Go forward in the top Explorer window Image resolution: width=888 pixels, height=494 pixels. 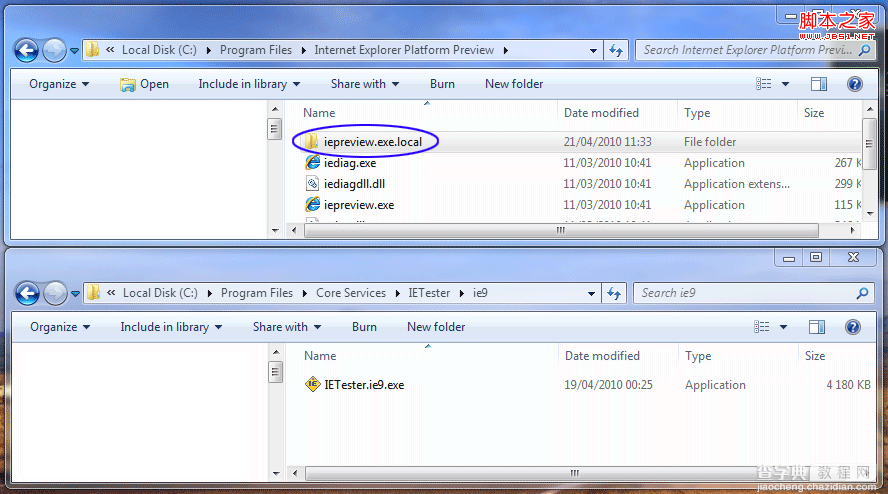[x=54, y=50]
